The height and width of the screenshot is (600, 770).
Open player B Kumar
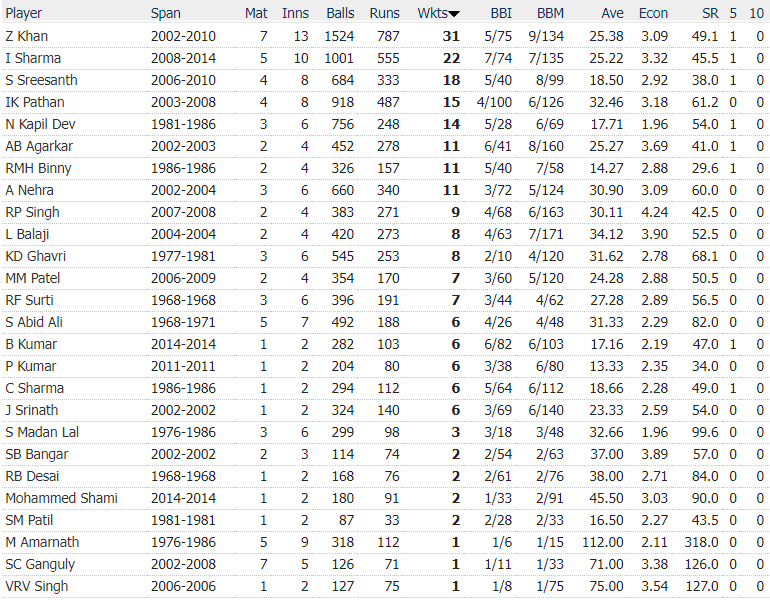[31, 344]
